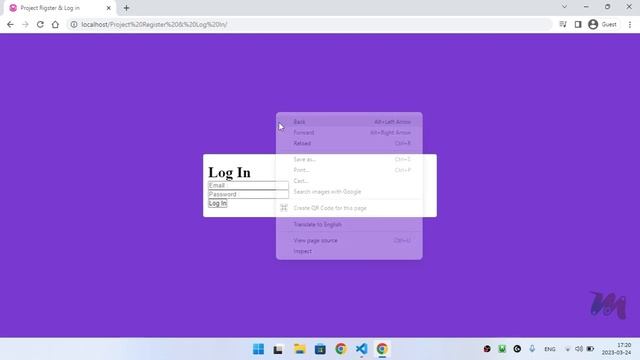Switch to the active Chrome taskbar icon
640x360 pixels.
(x=382, y=349)
